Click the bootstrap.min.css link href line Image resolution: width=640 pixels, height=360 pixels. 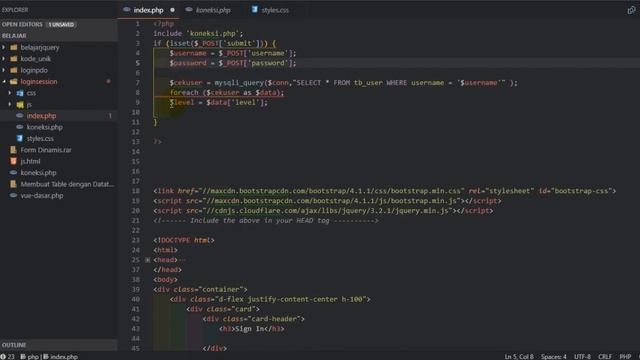coord(384,191)
